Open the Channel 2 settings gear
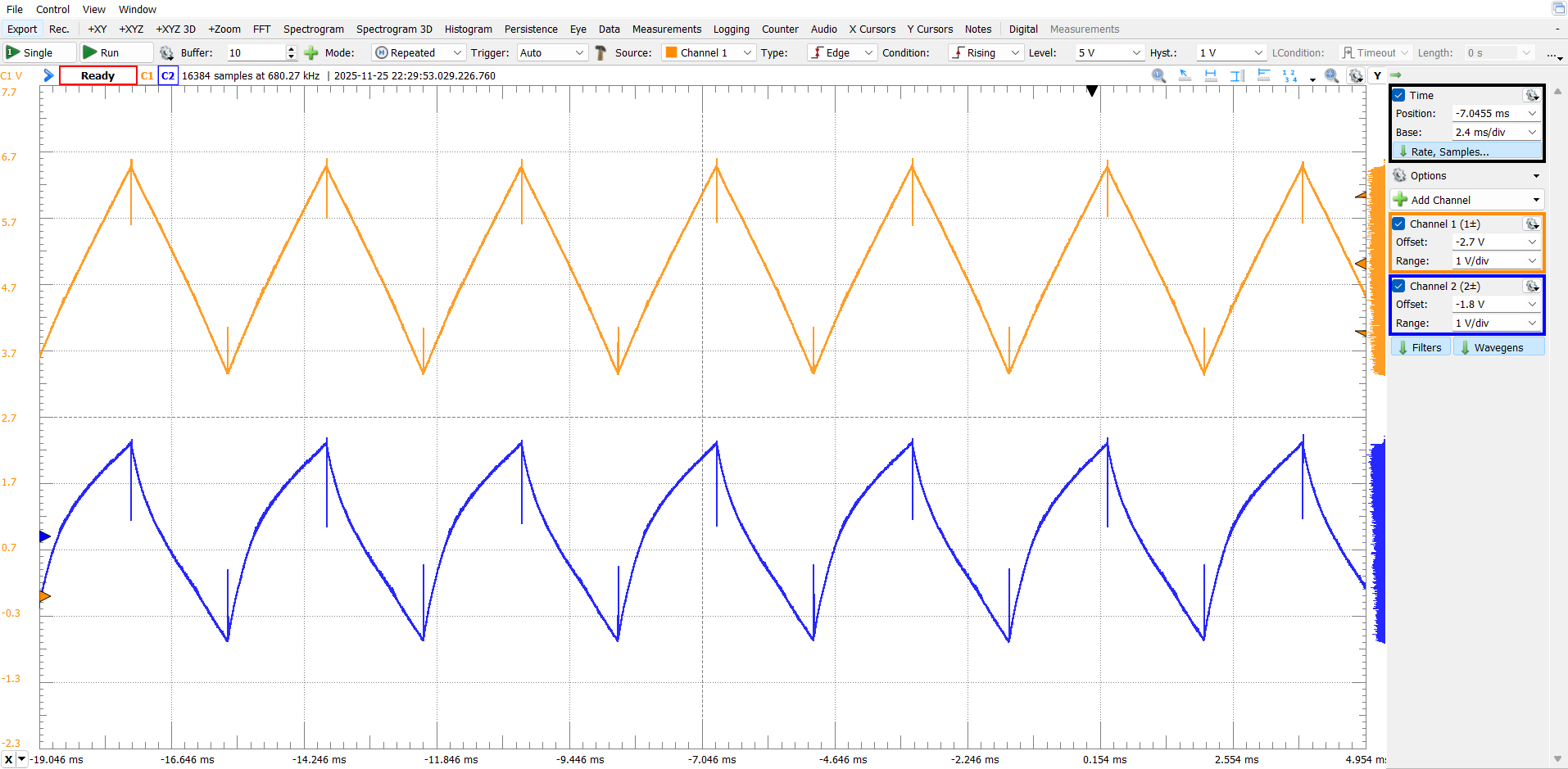This screenshot has height=769, width=1568. (x=1531, y=286)
